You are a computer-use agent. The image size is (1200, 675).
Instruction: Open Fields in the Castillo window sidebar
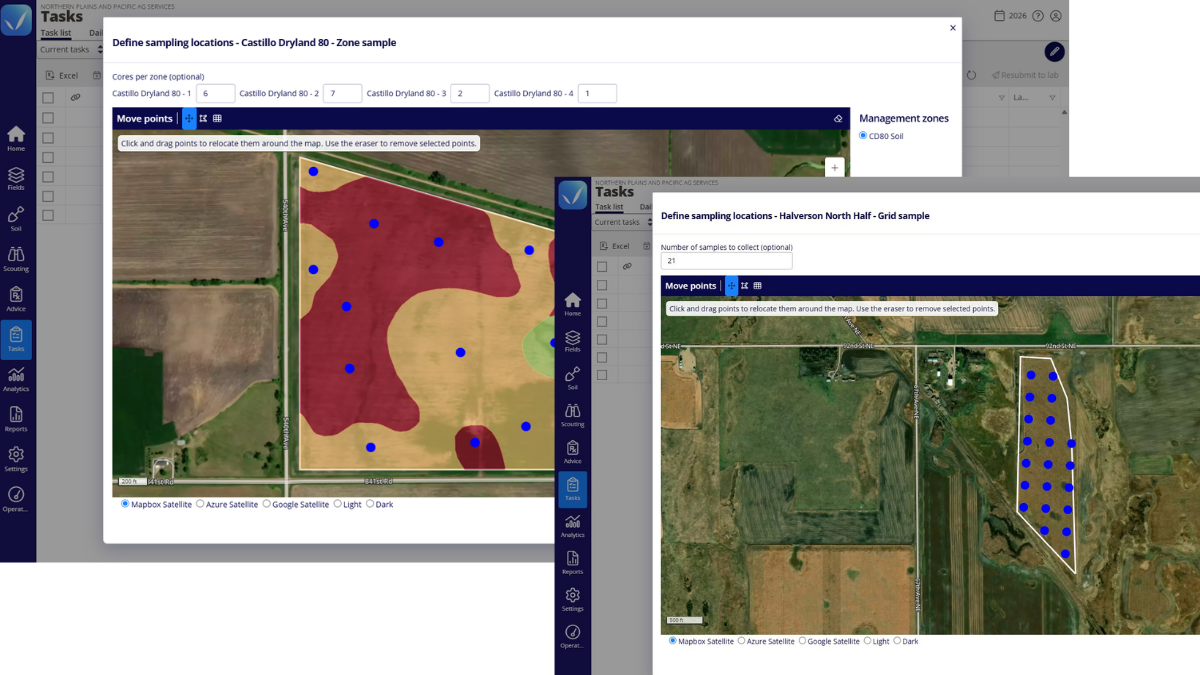coord(16,179)
